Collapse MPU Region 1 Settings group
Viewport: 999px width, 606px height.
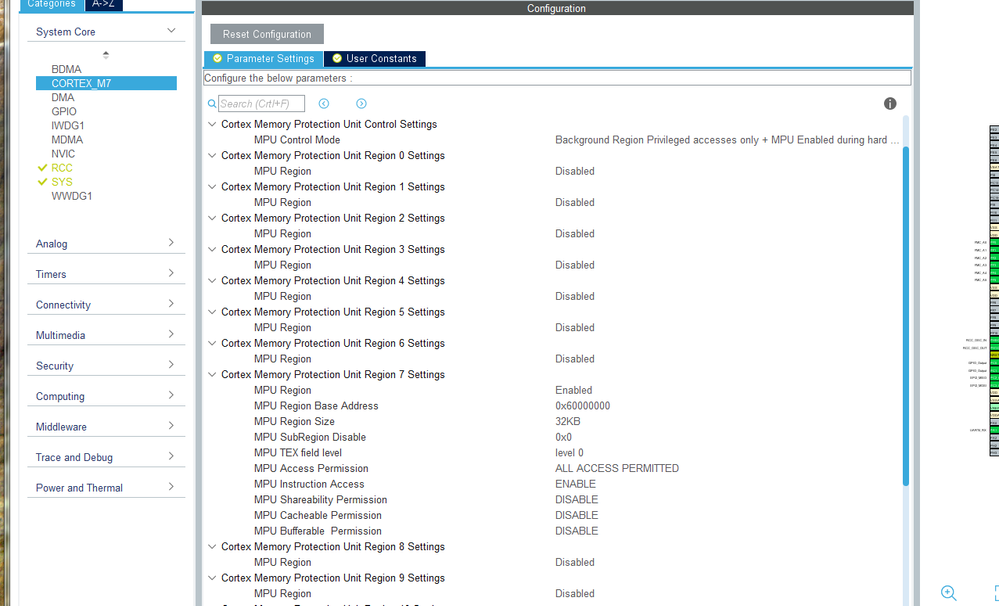[212, 187]
